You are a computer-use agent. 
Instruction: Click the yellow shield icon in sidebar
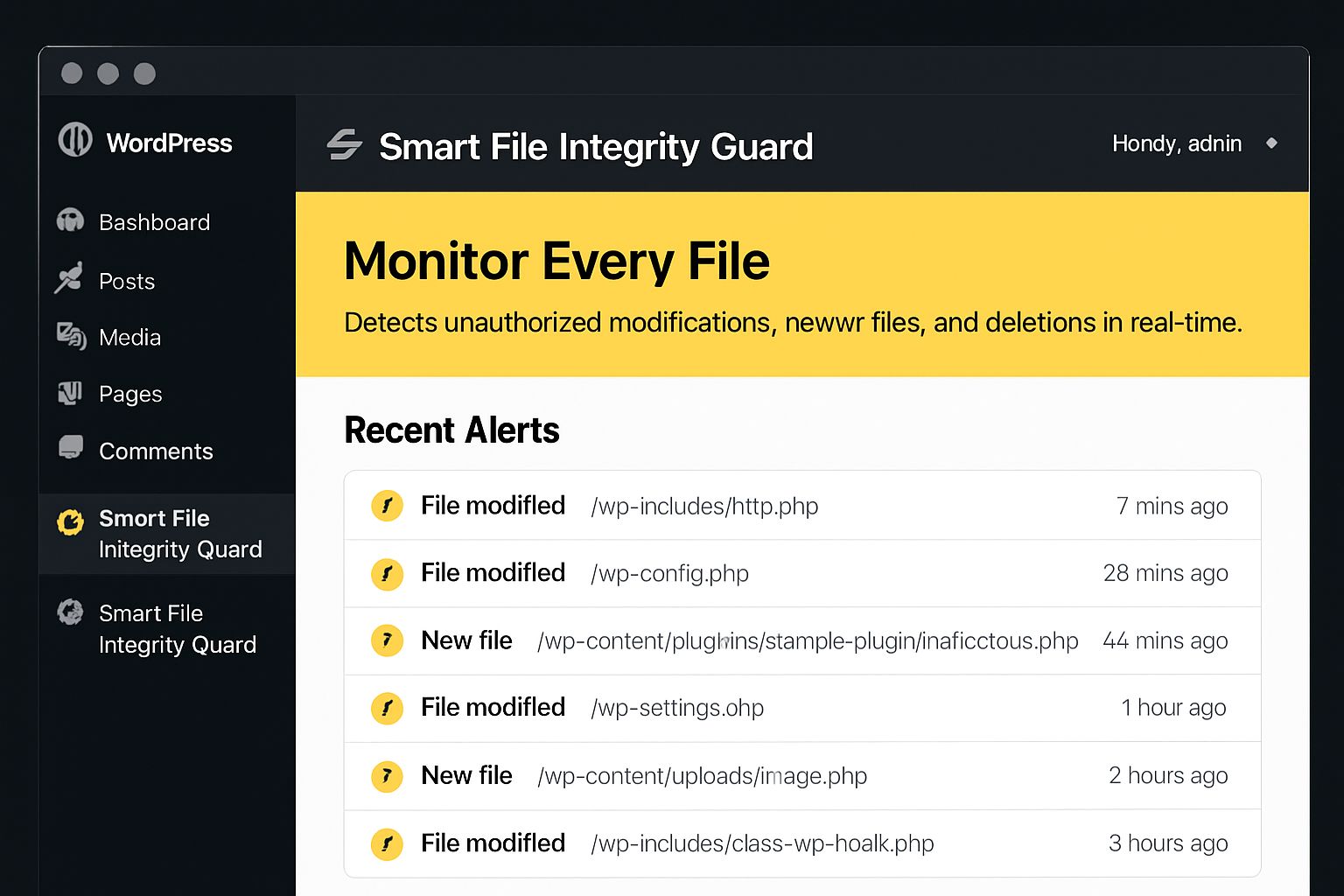coord(70,521)
